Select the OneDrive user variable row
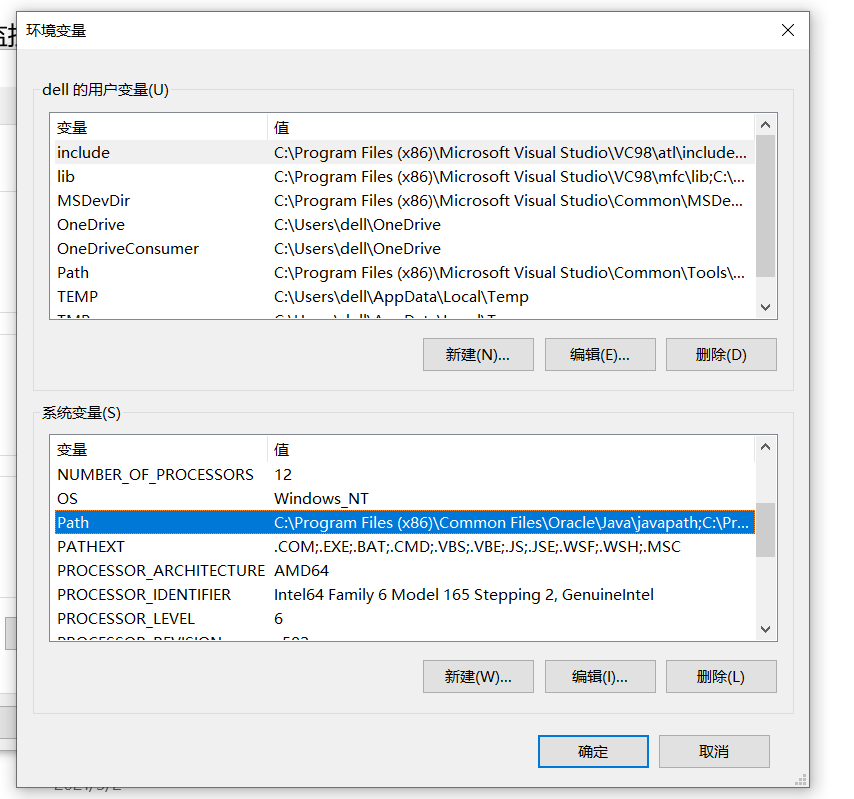 click(x=405, y=224)
